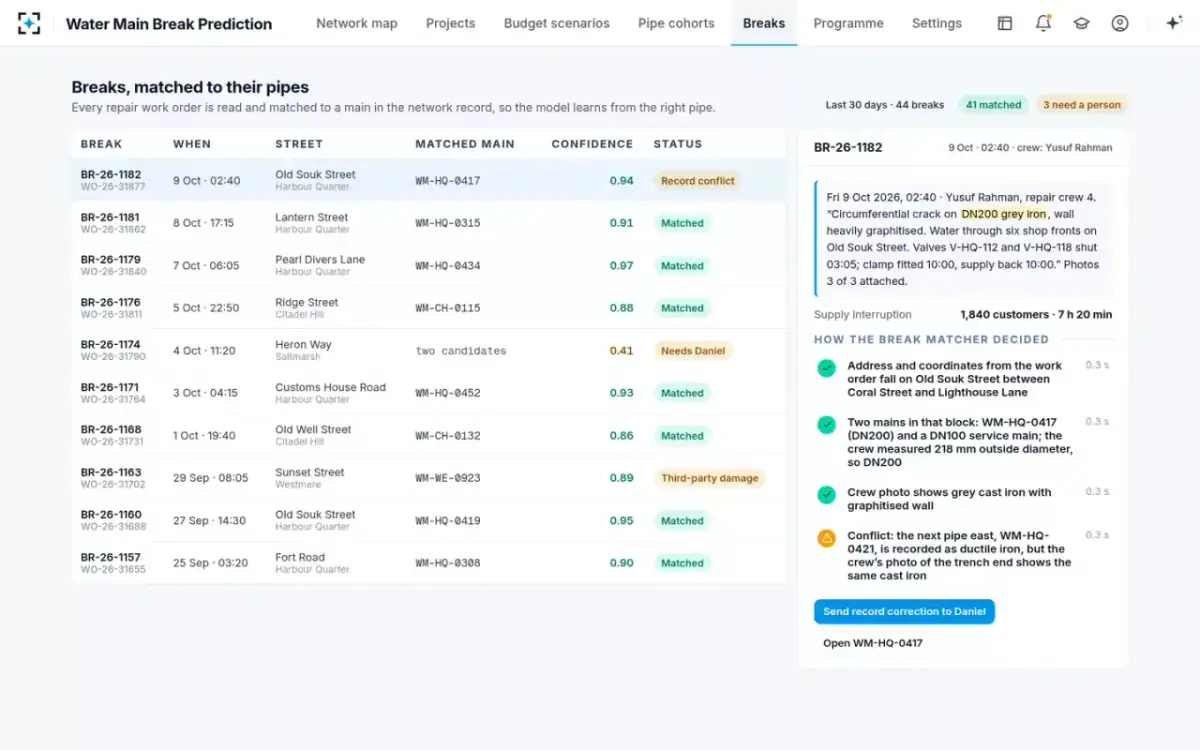Click the Third-party damage status badge
The image size is (1200, 750).
tap(709, 478)
